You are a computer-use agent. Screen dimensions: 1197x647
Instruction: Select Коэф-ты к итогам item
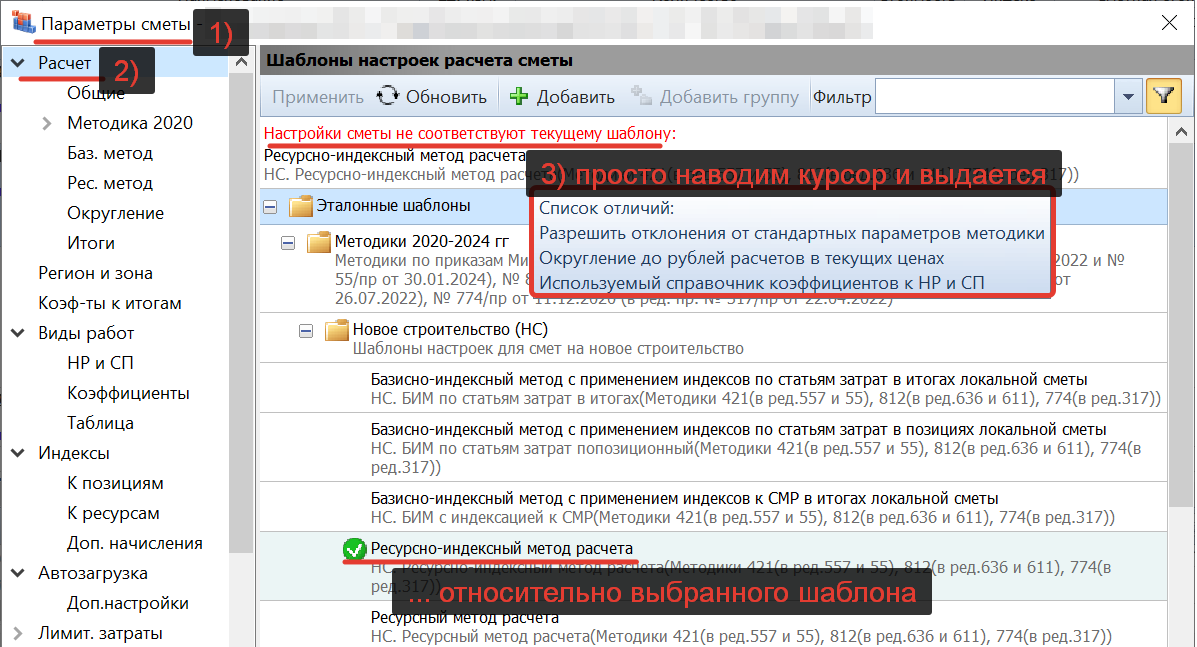(110, 303)
